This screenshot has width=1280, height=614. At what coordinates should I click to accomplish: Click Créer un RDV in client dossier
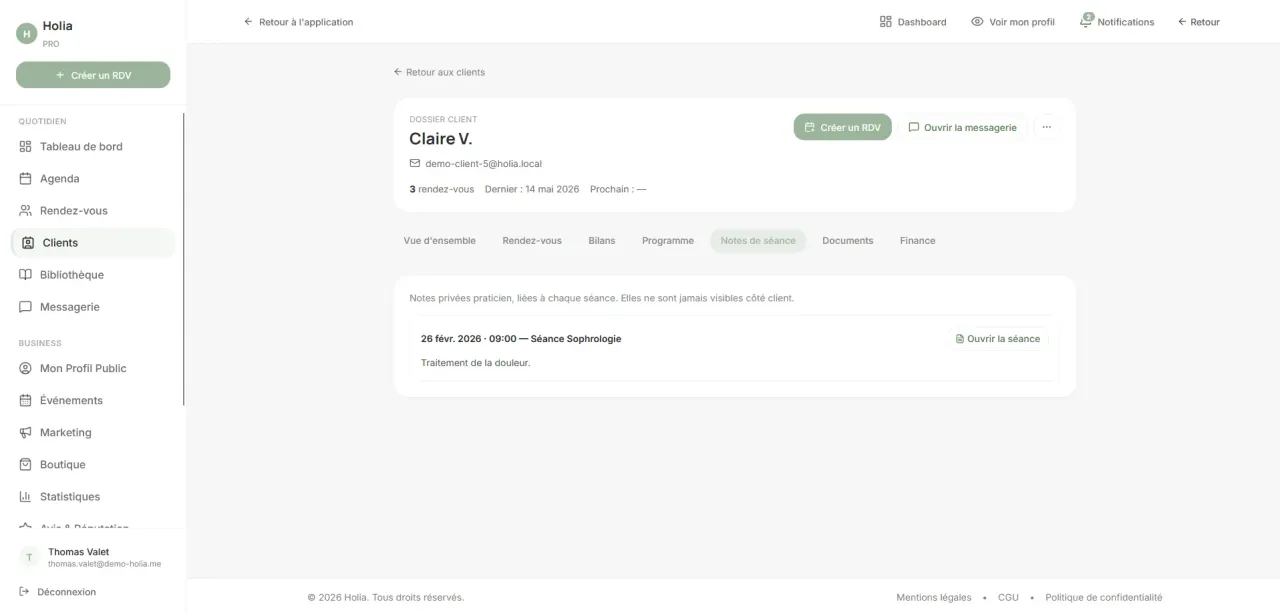[843, 127]
